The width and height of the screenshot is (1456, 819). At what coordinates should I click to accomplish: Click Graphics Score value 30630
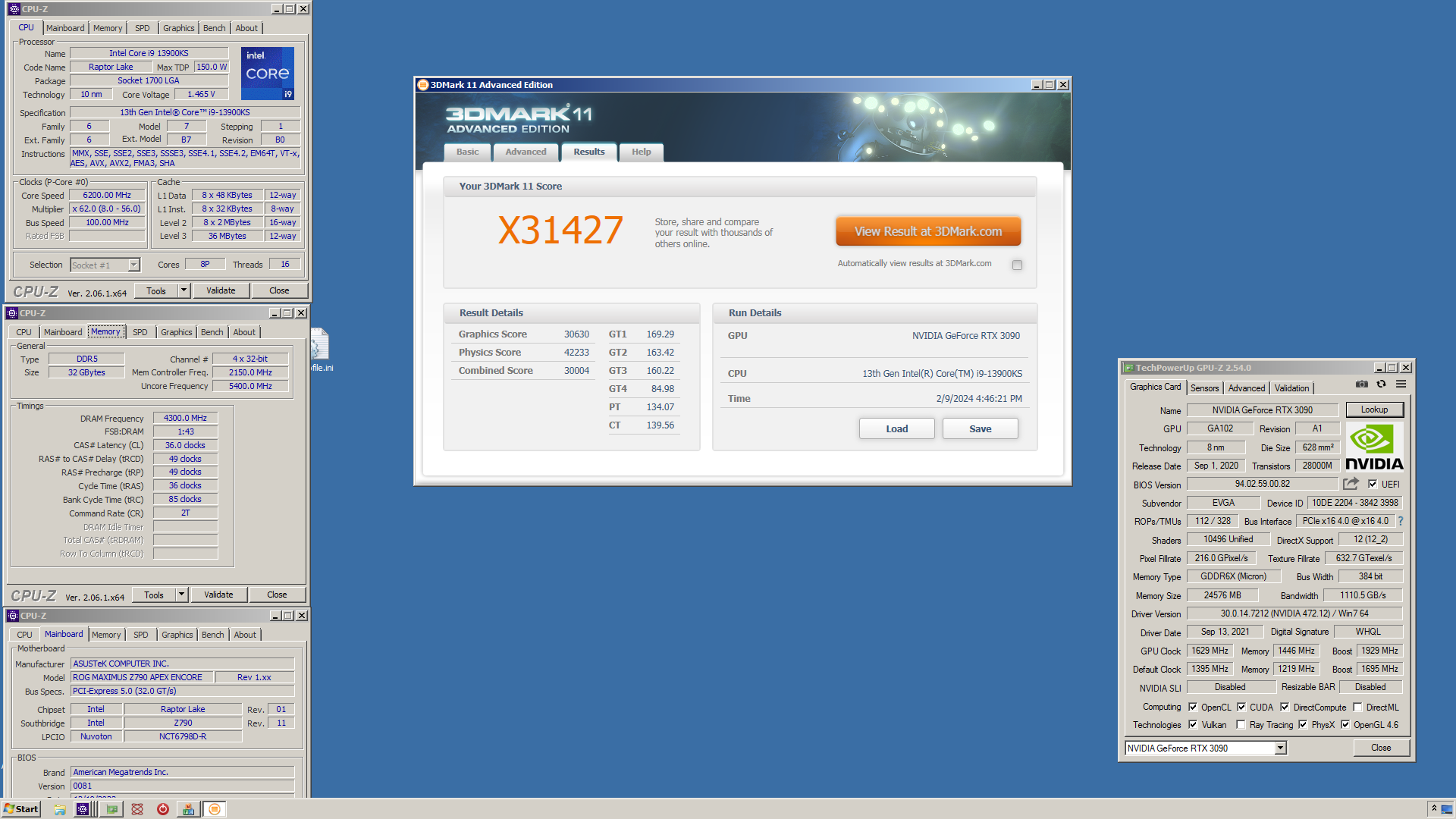click(576, 334)
